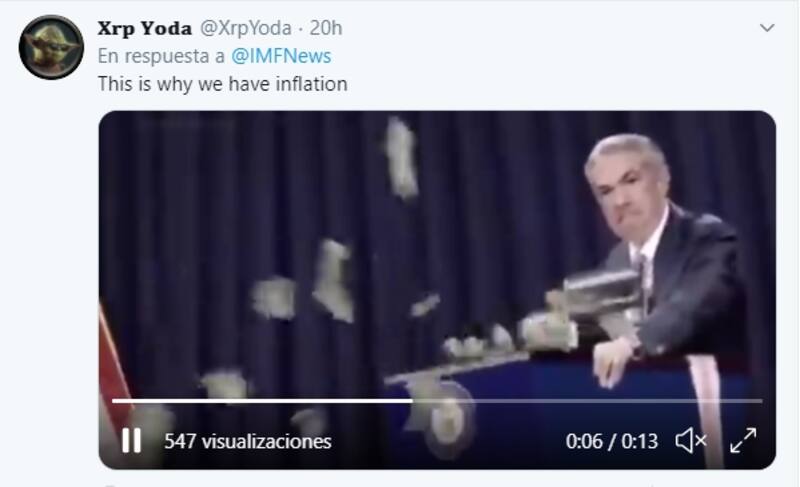This screenshot has width=800, height=487.
Task: Click the progress bar's current playhead position
Action: (x=412, y=401)
